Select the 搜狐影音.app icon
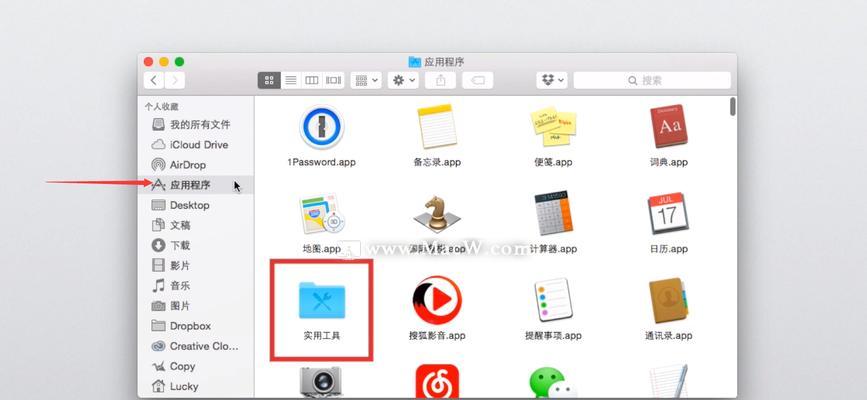The width and height of the screenshot is (867, 400). pyautogui.click(x=437, y=300)
